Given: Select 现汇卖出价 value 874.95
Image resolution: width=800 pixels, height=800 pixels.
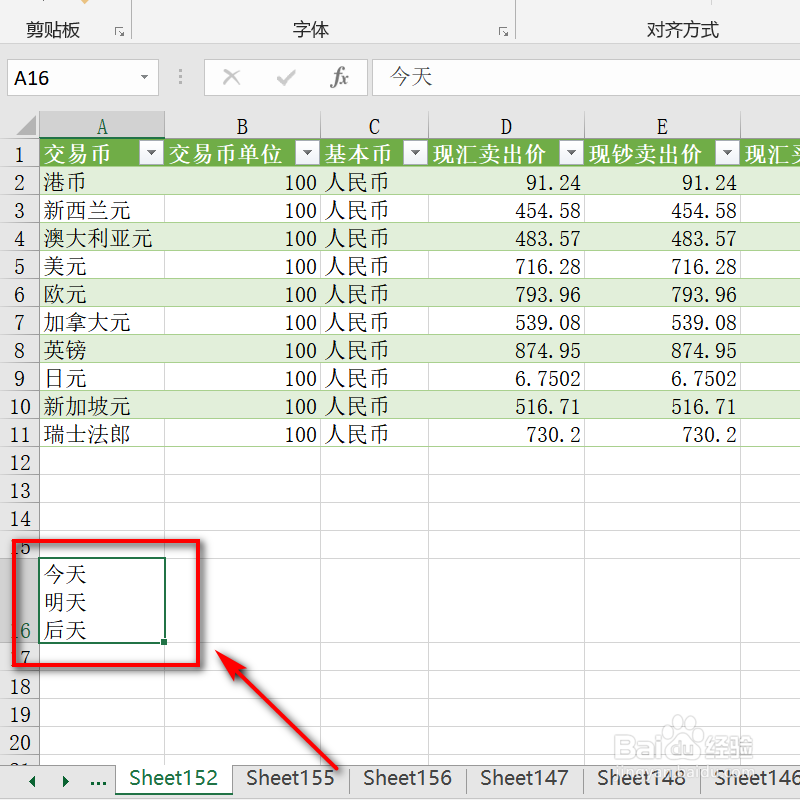Looking at the screenshot, I should (507, 351).
